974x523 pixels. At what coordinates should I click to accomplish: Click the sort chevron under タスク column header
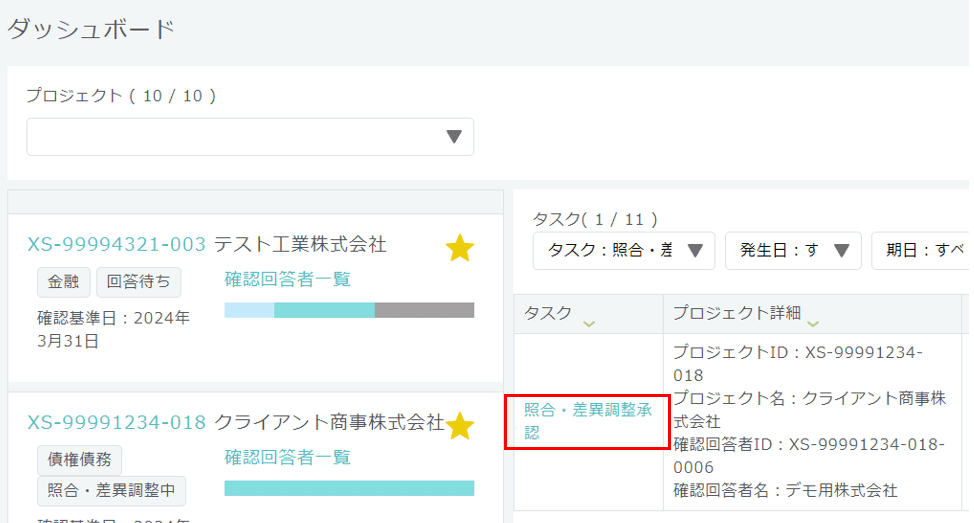coord(589,323)
